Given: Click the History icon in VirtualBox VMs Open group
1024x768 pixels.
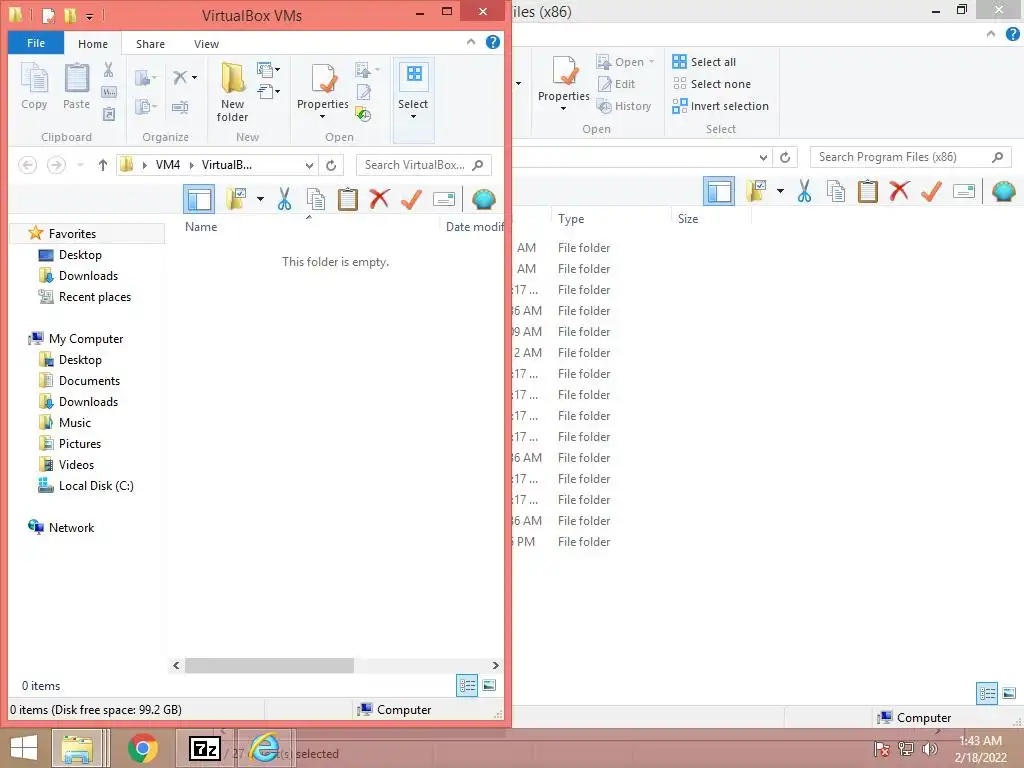Looking at the screenshot, I should click(x=364, y=114).
